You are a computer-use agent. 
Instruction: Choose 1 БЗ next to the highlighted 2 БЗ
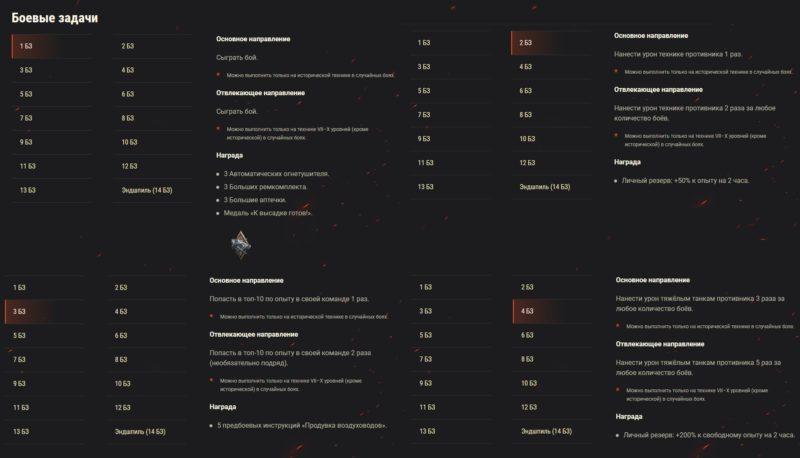424,43
